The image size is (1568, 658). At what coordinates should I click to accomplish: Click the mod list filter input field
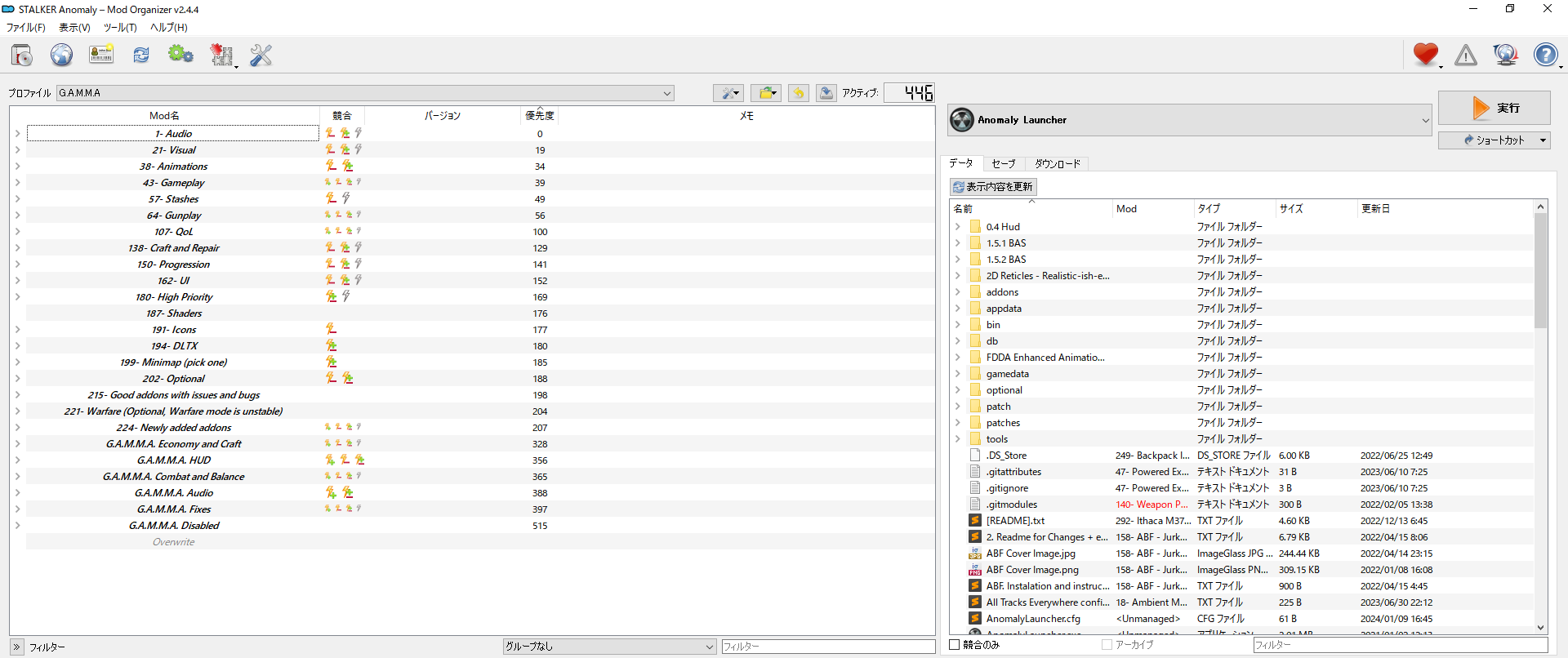click(x=828, y=647)
